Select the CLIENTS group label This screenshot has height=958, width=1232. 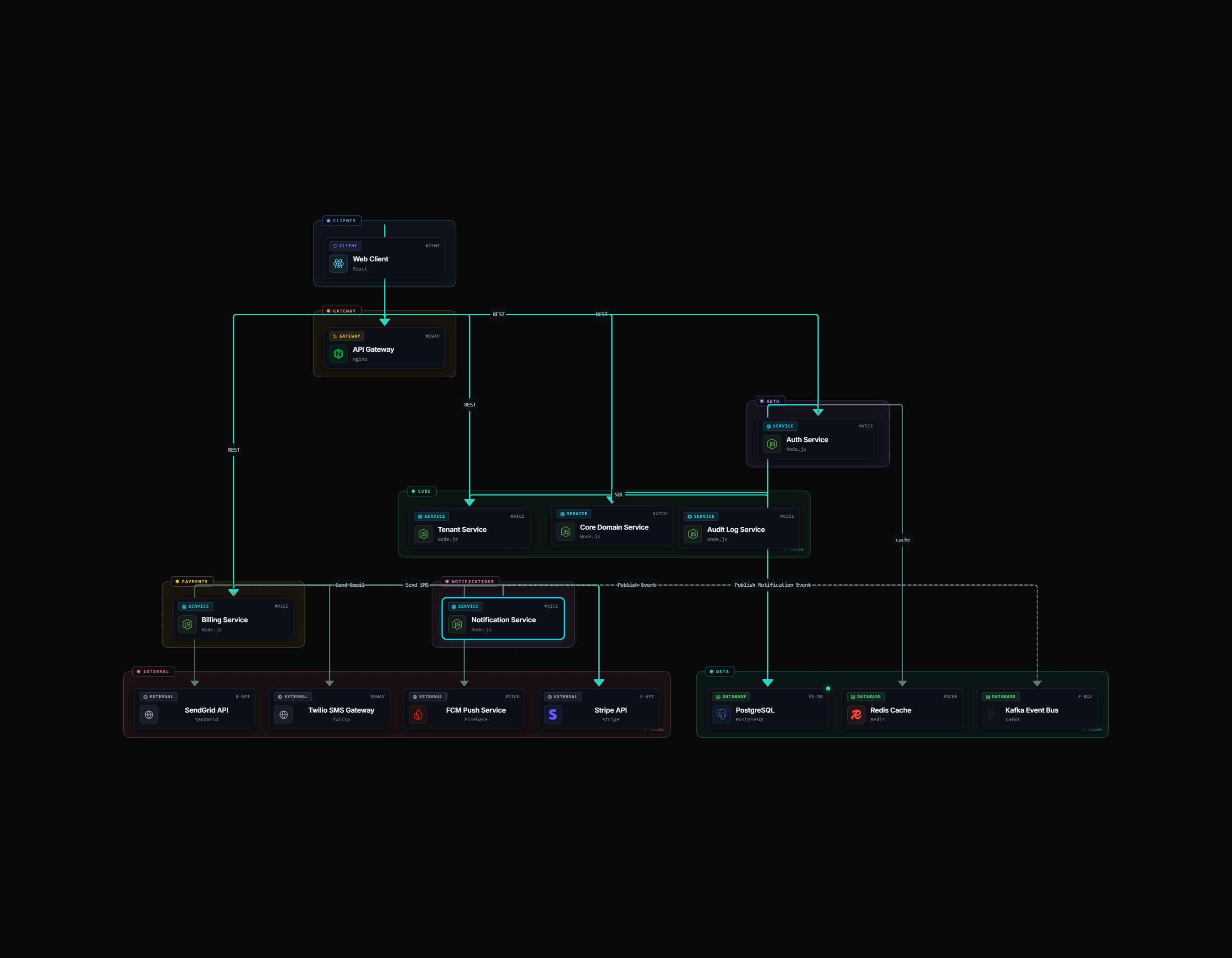(x=342, y=220)
